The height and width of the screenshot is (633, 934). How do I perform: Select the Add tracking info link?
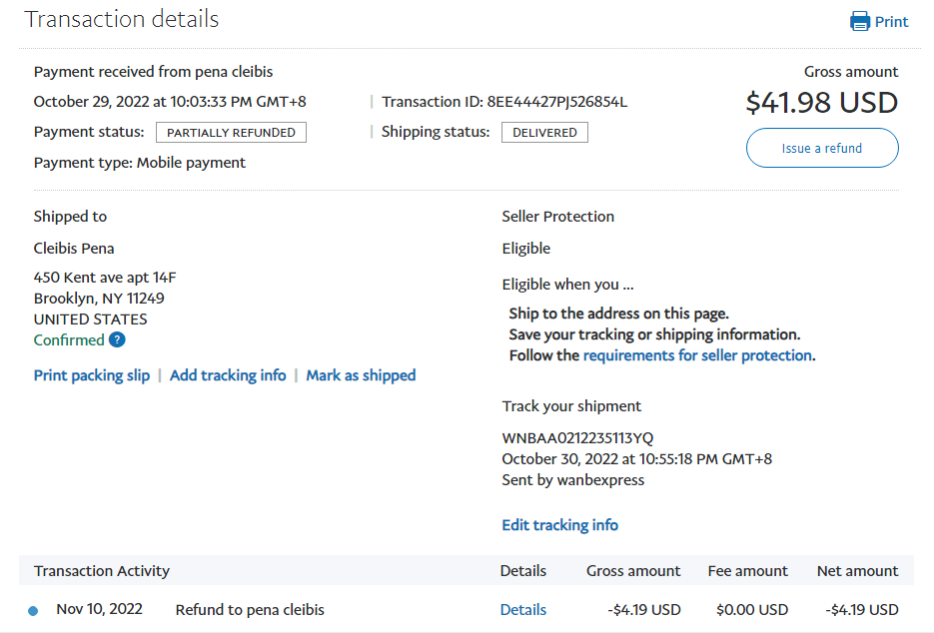[228, 375]
